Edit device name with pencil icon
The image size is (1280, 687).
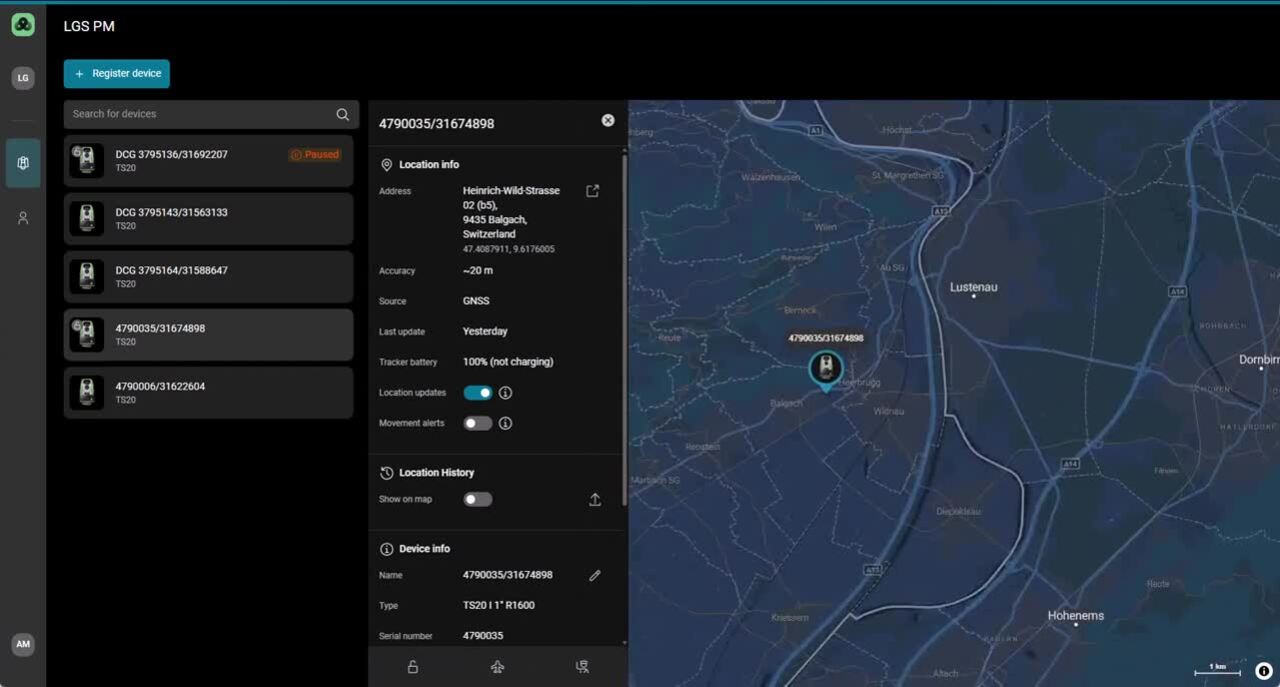tap(595, 576)
